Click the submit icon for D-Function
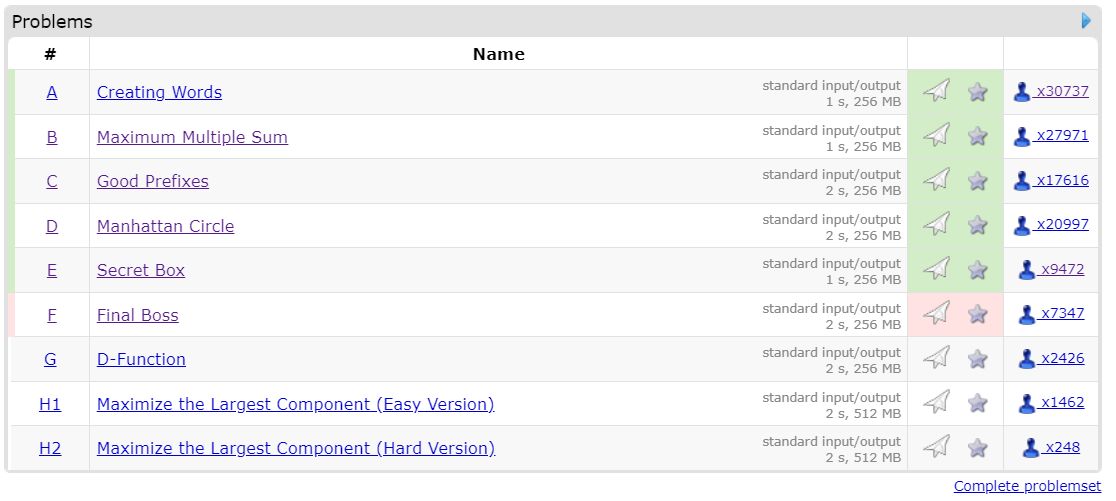This screenshot has width=1116, height=501. pyautogui.click(x=937, y=358)
